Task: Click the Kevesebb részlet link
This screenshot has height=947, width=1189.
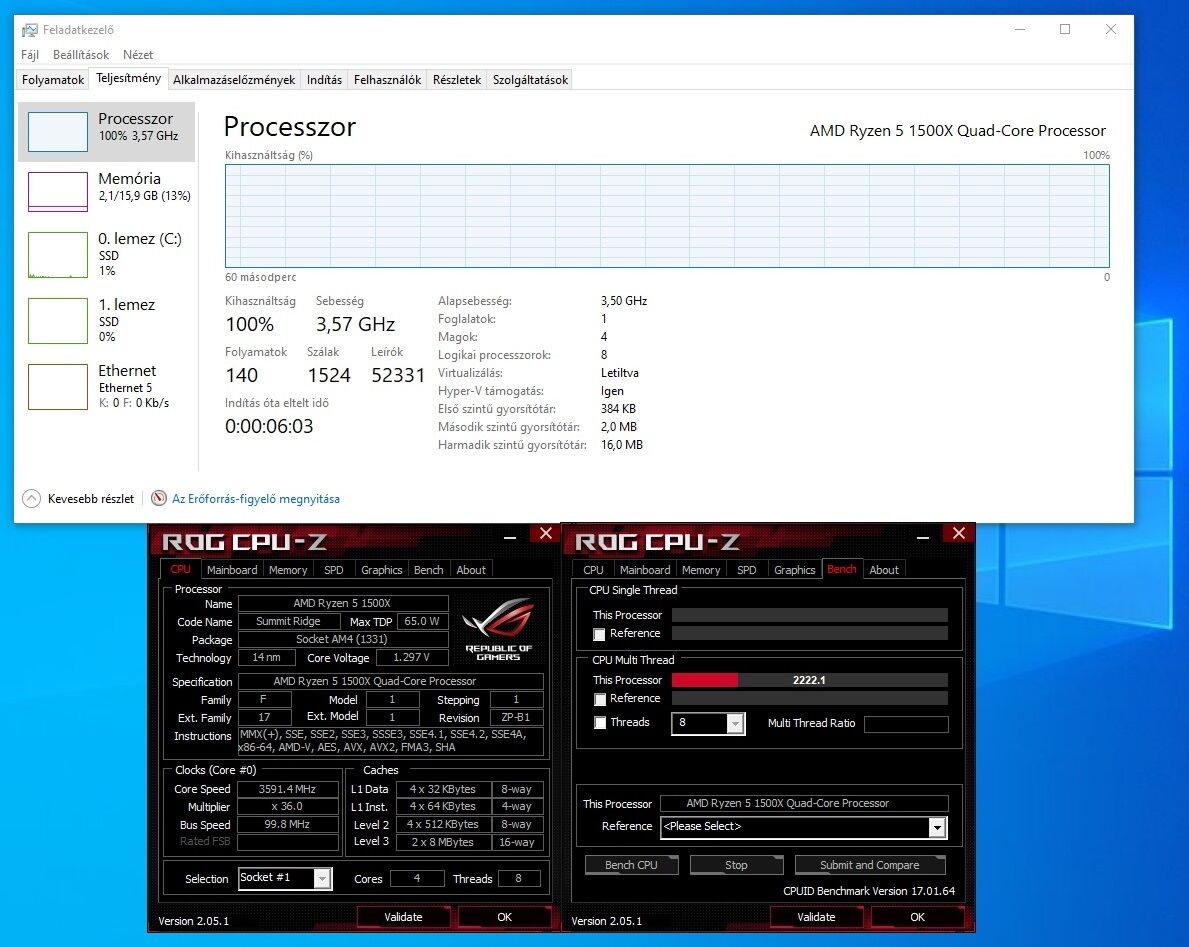Action: (90, 498)
